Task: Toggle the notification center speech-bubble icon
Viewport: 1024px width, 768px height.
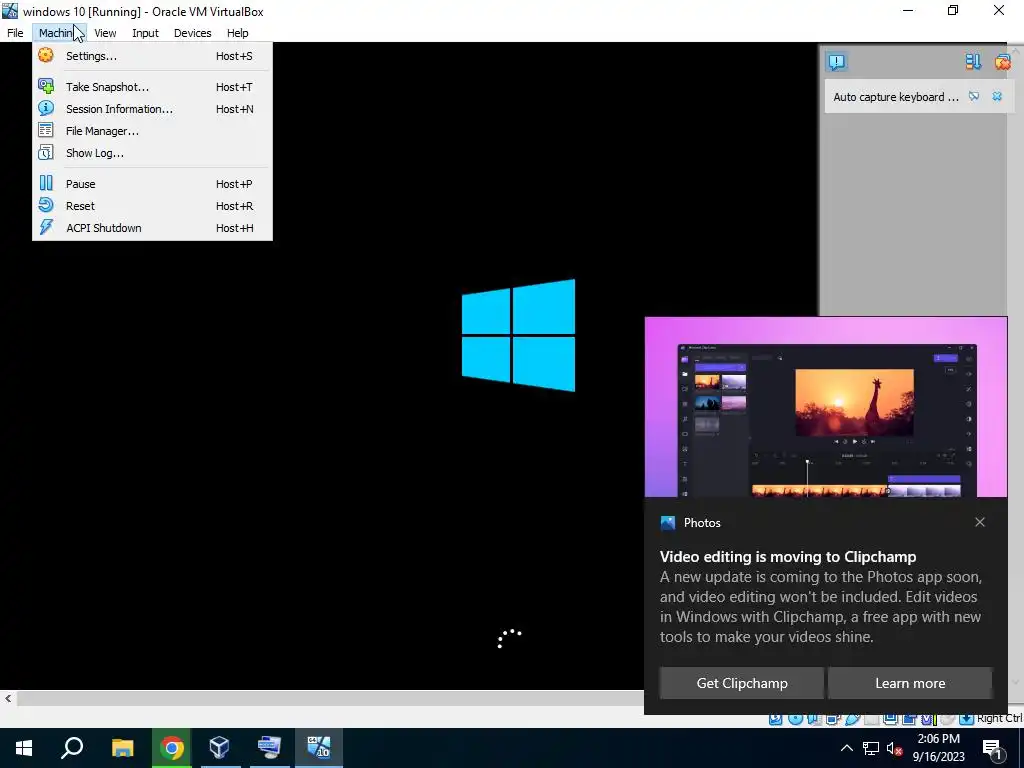Action: (837, 61)
